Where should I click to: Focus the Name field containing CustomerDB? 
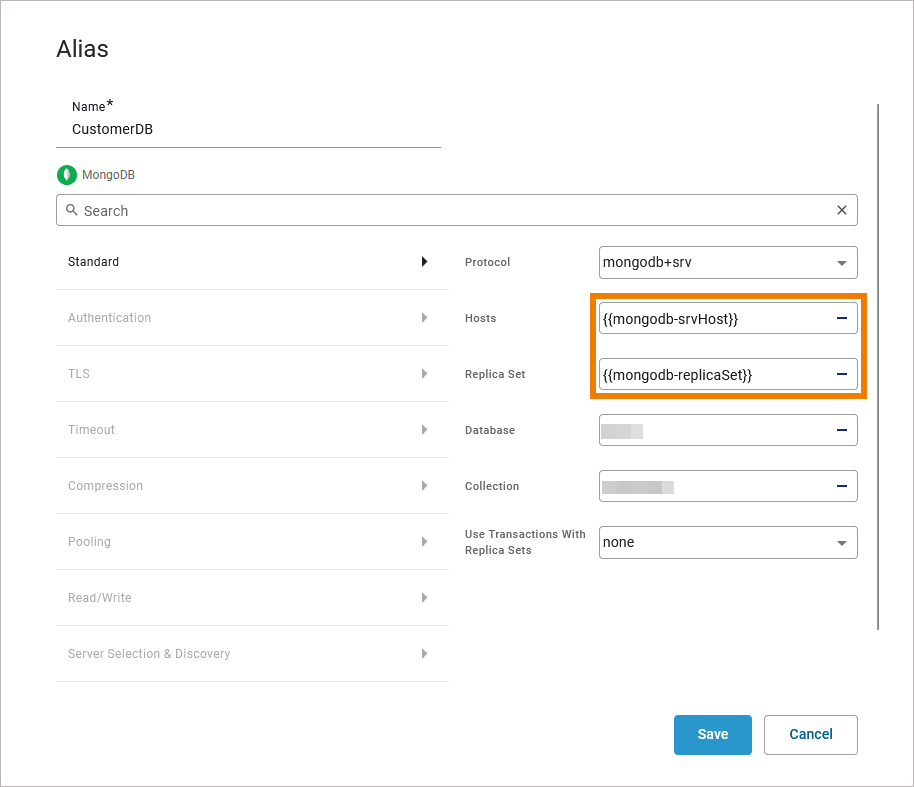[248, 129]
